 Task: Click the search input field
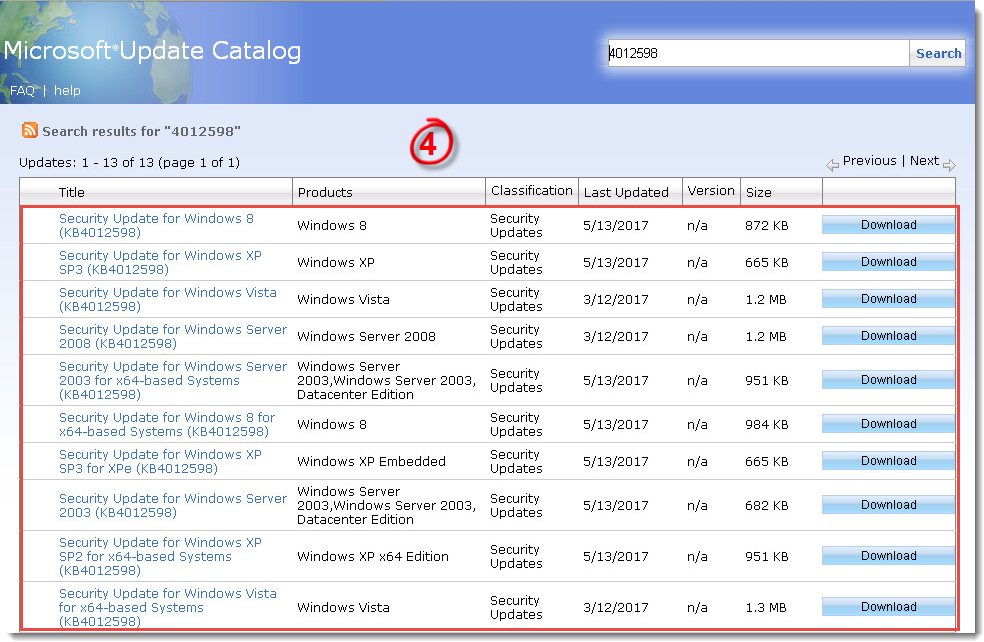pos(758,53)
